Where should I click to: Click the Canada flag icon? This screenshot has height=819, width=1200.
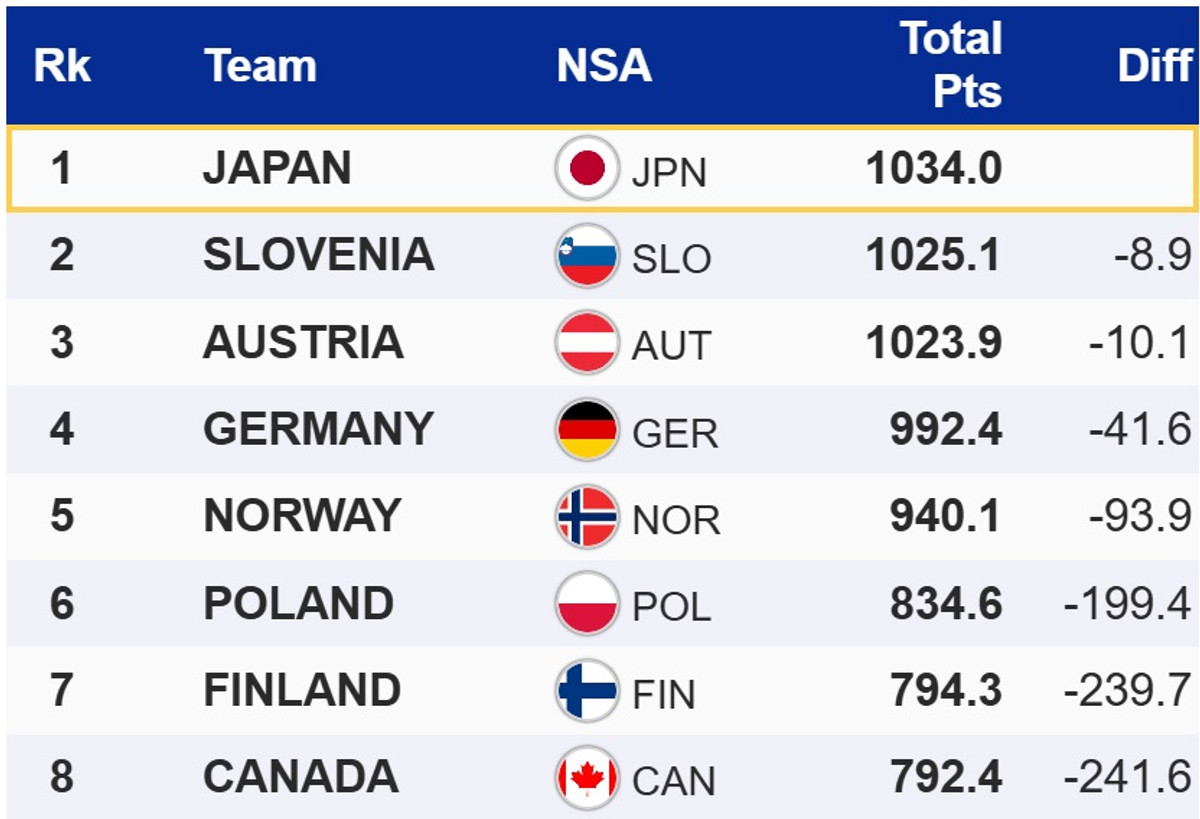click(587, 778)
